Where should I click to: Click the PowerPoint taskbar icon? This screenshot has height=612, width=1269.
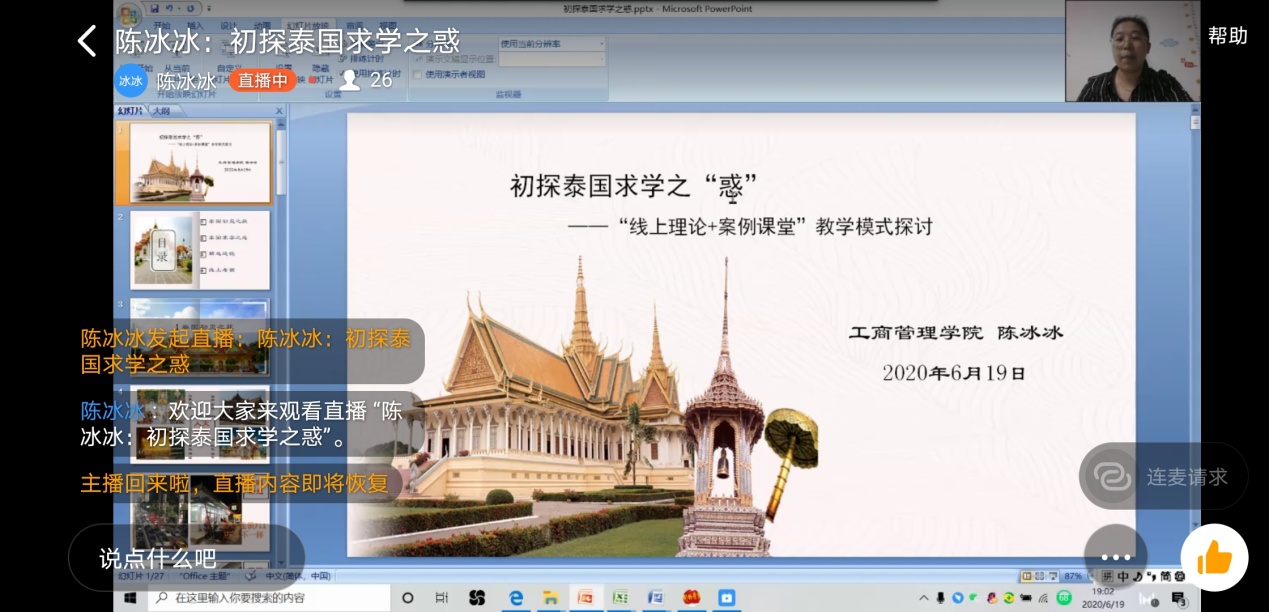(586, 598)
